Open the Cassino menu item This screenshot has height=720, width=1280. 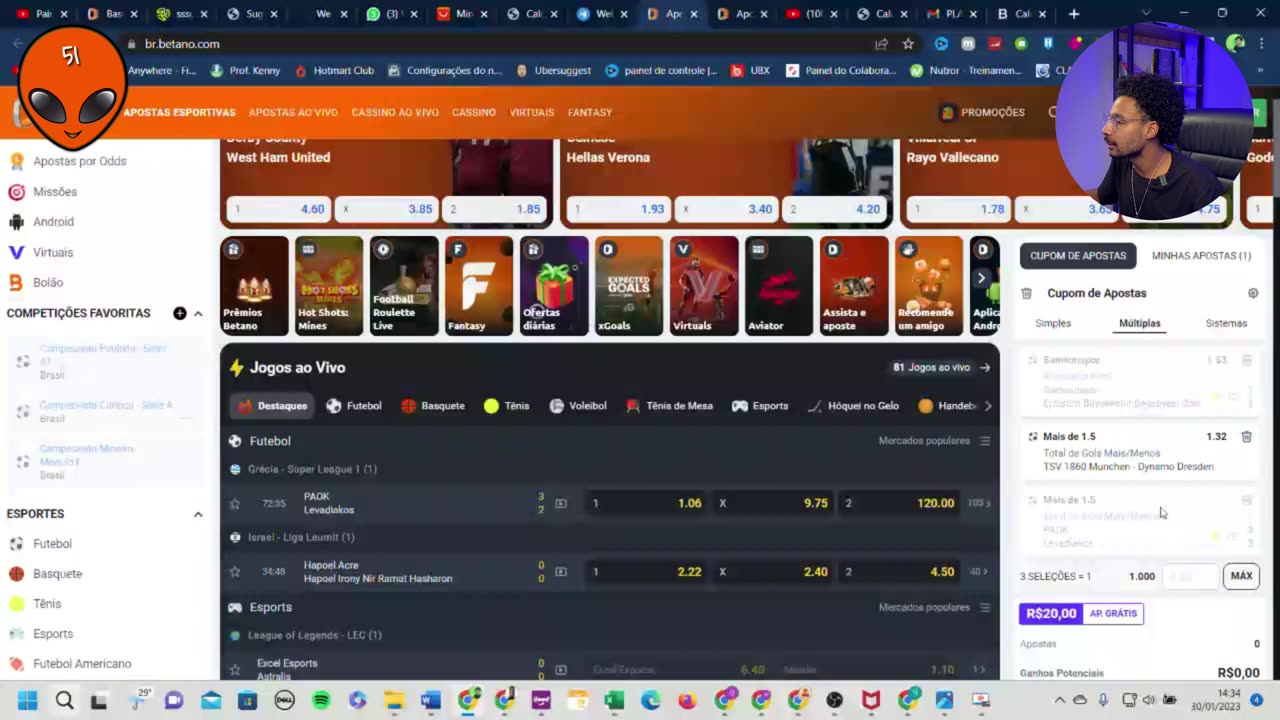click(474, 112)
